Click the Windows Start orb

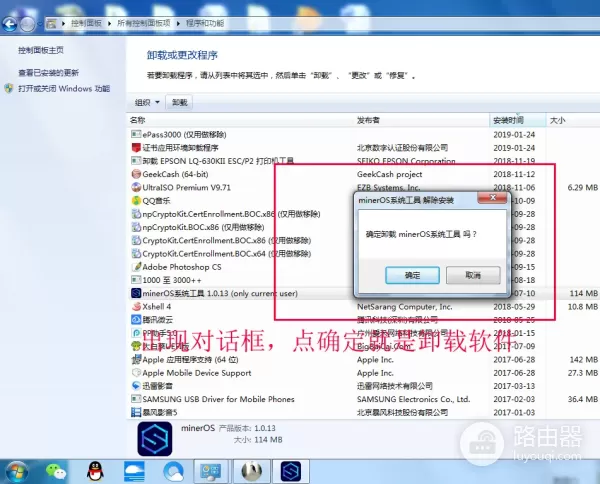tap(16, 472)
